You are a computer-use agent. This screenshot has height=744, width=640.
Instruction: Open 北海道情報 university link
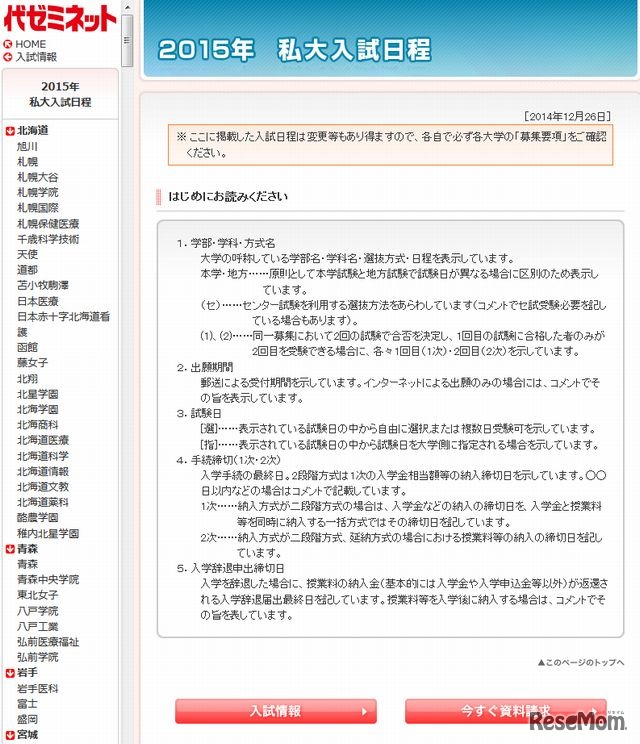pos(43,472)
